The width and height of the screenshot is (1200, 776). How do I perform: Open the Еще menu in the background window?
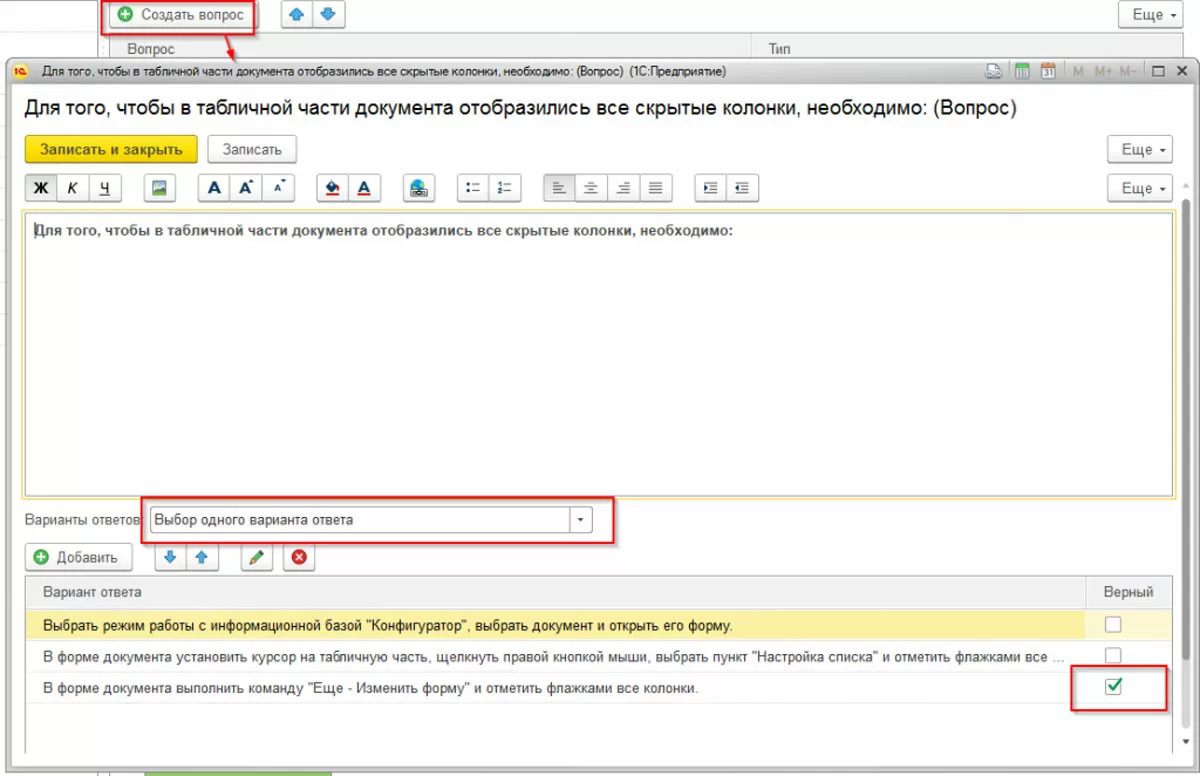(1151, 14)
